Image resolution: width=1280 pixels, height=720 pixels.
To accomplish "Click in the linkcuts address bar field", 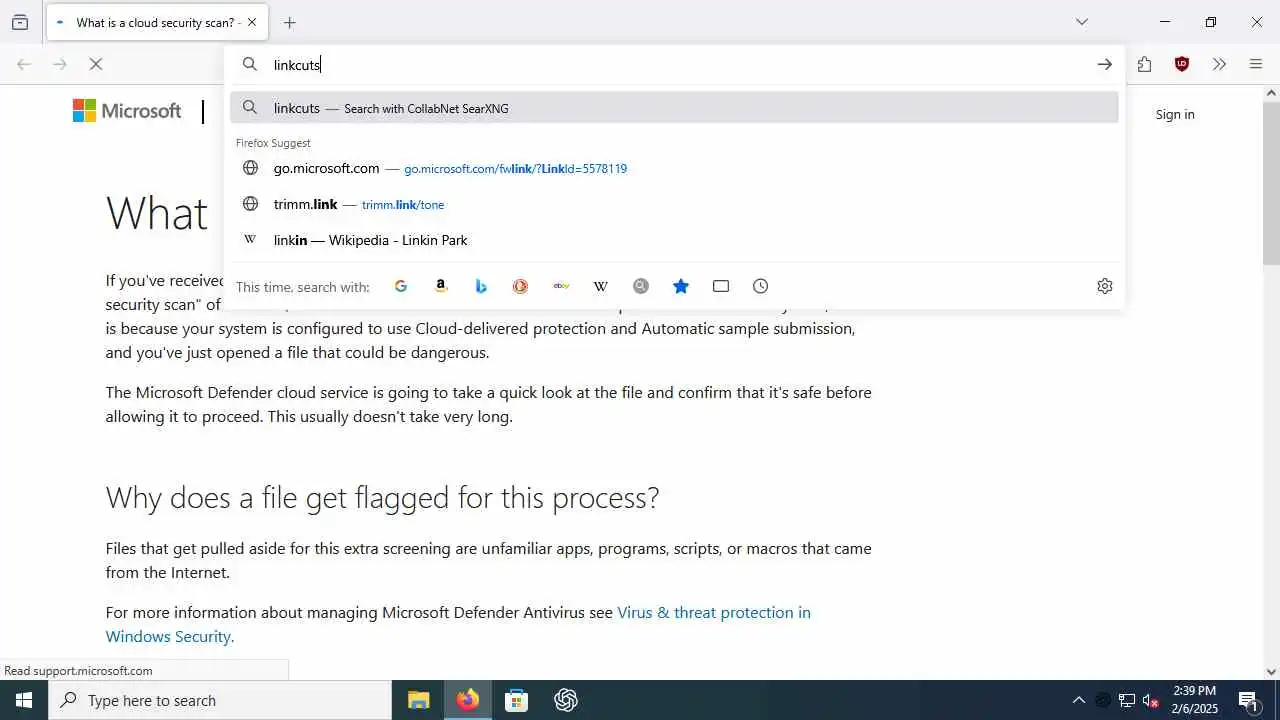I will [680, 65].
